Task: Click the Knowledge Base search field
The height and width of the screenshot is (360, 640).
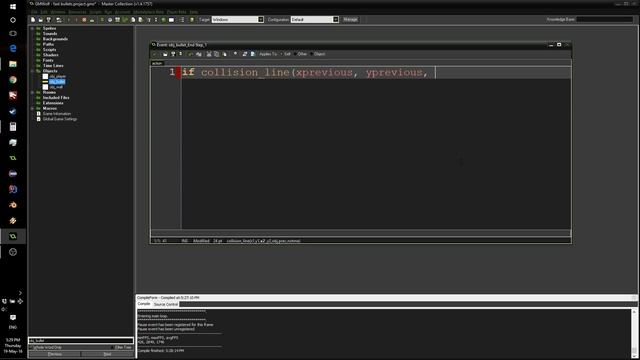Action: (604, 19)
